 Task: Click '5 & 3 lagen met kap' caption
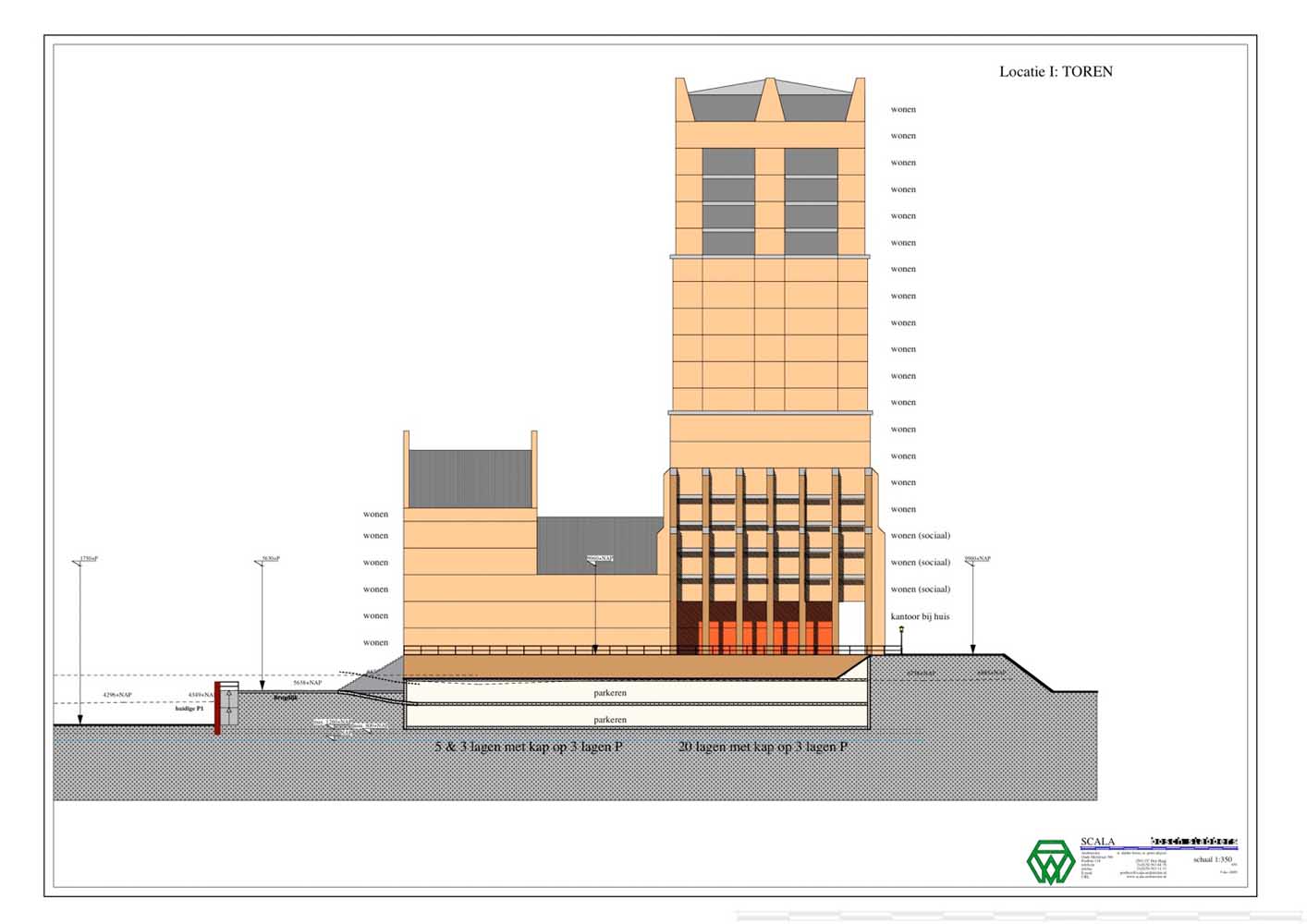(x=528, y=747)
